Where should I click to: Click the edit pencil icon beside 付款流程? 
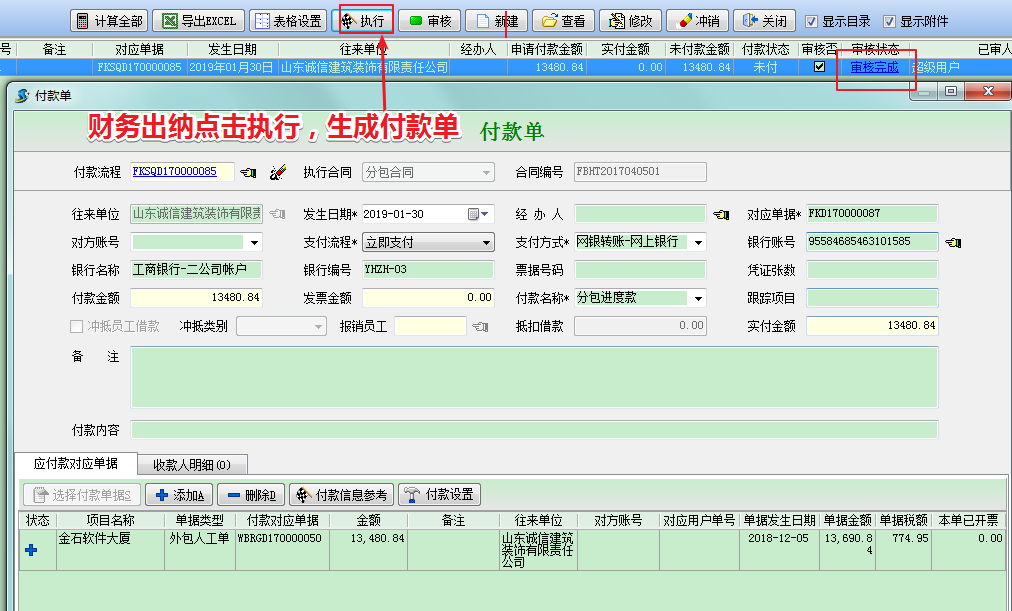coord(278,172)
